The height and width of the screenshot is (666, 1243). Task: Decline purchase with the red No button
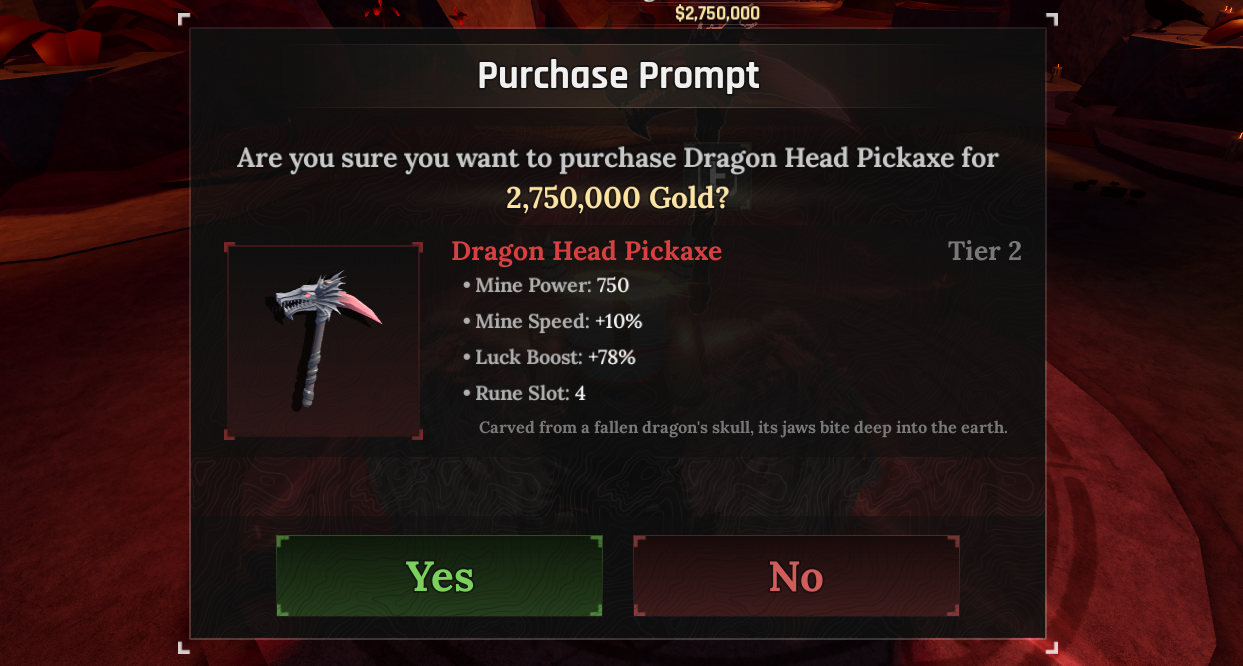(796, 576)
